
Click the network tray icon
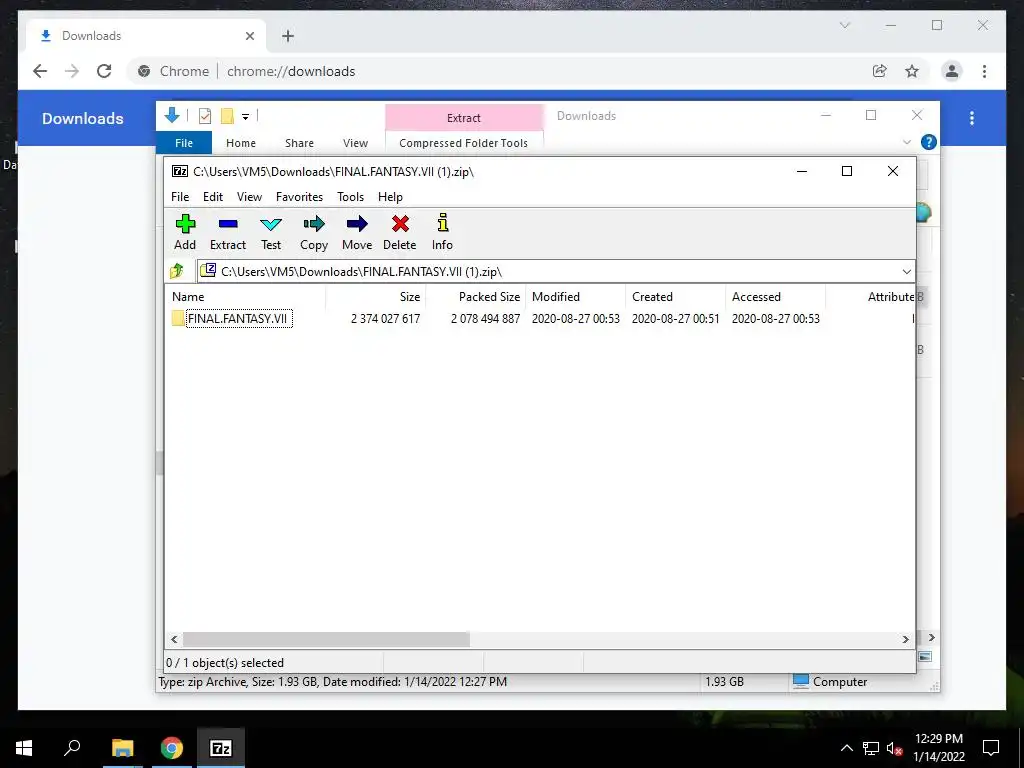coord(871,748)
